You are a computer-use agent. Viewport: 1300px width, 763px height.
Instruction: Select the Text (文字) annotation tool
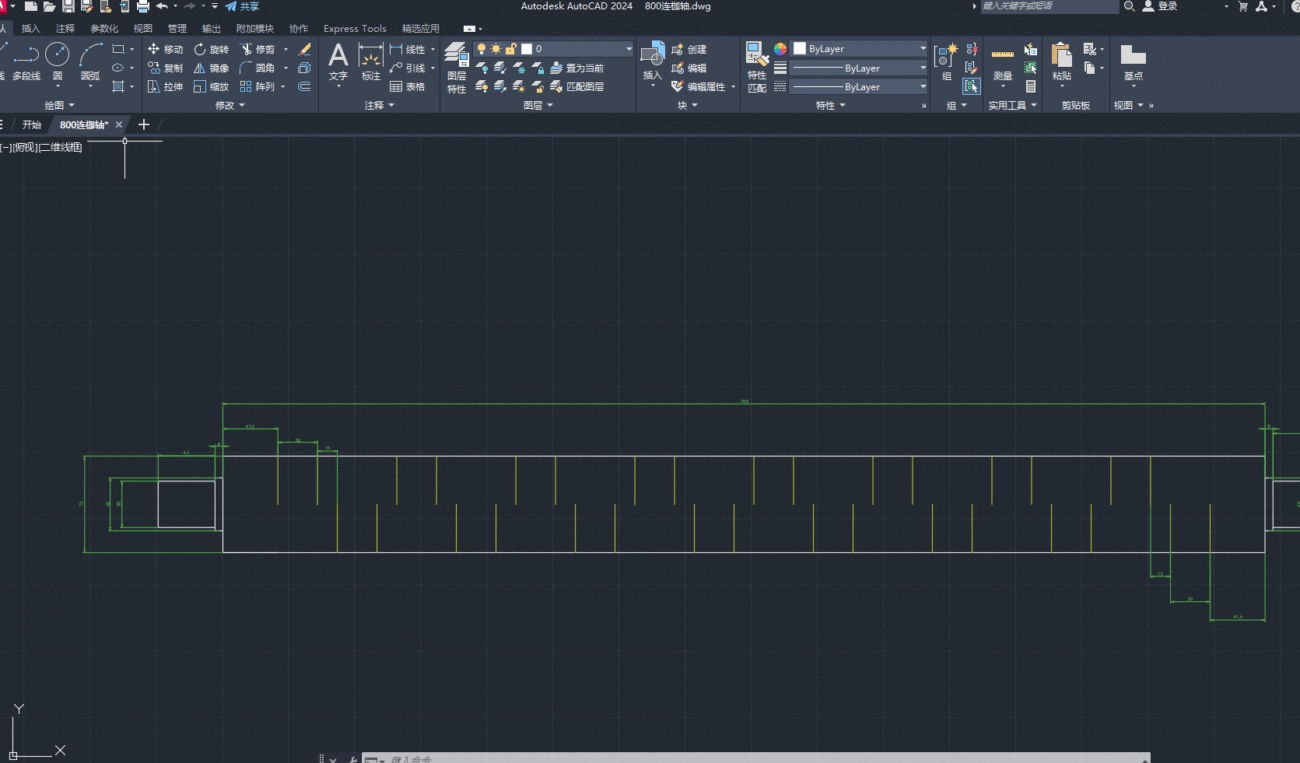pos(338,60)
